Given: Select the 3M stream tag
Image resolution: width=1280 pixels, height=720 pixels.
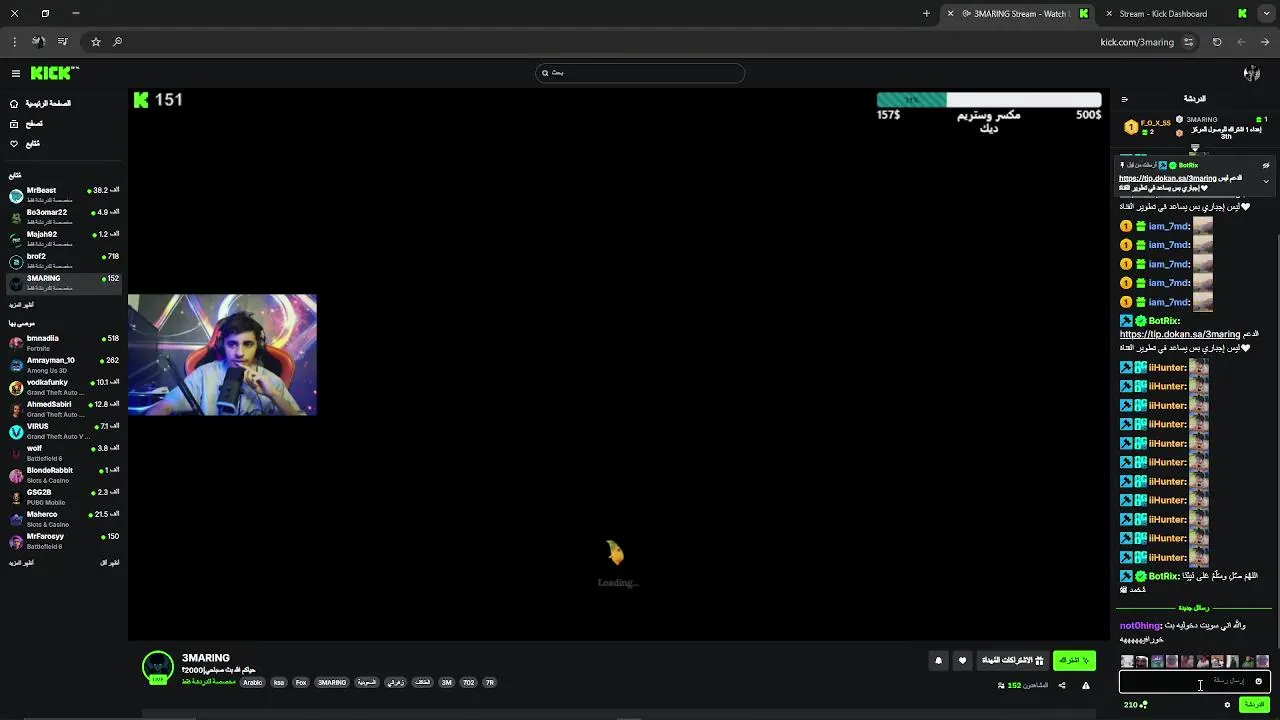Looking at the screenshot, I should point(446,683).
